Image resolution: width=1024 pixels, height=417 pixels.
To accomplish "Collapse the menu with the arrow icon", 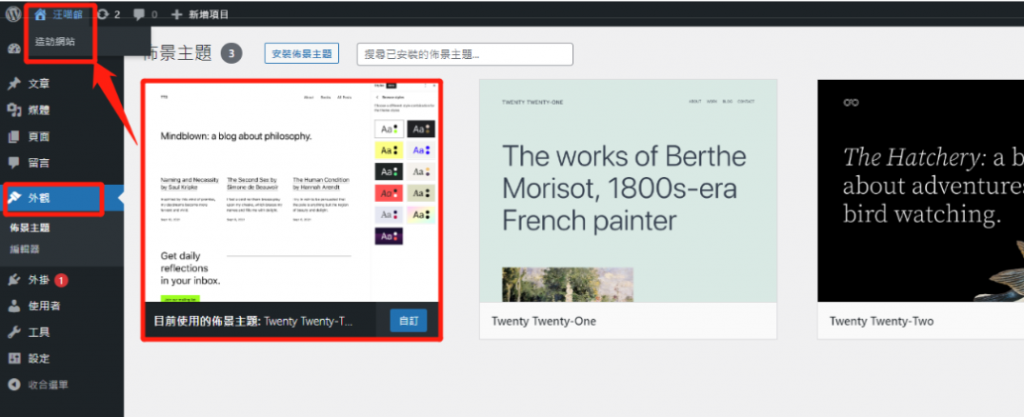I will (13, 385).
